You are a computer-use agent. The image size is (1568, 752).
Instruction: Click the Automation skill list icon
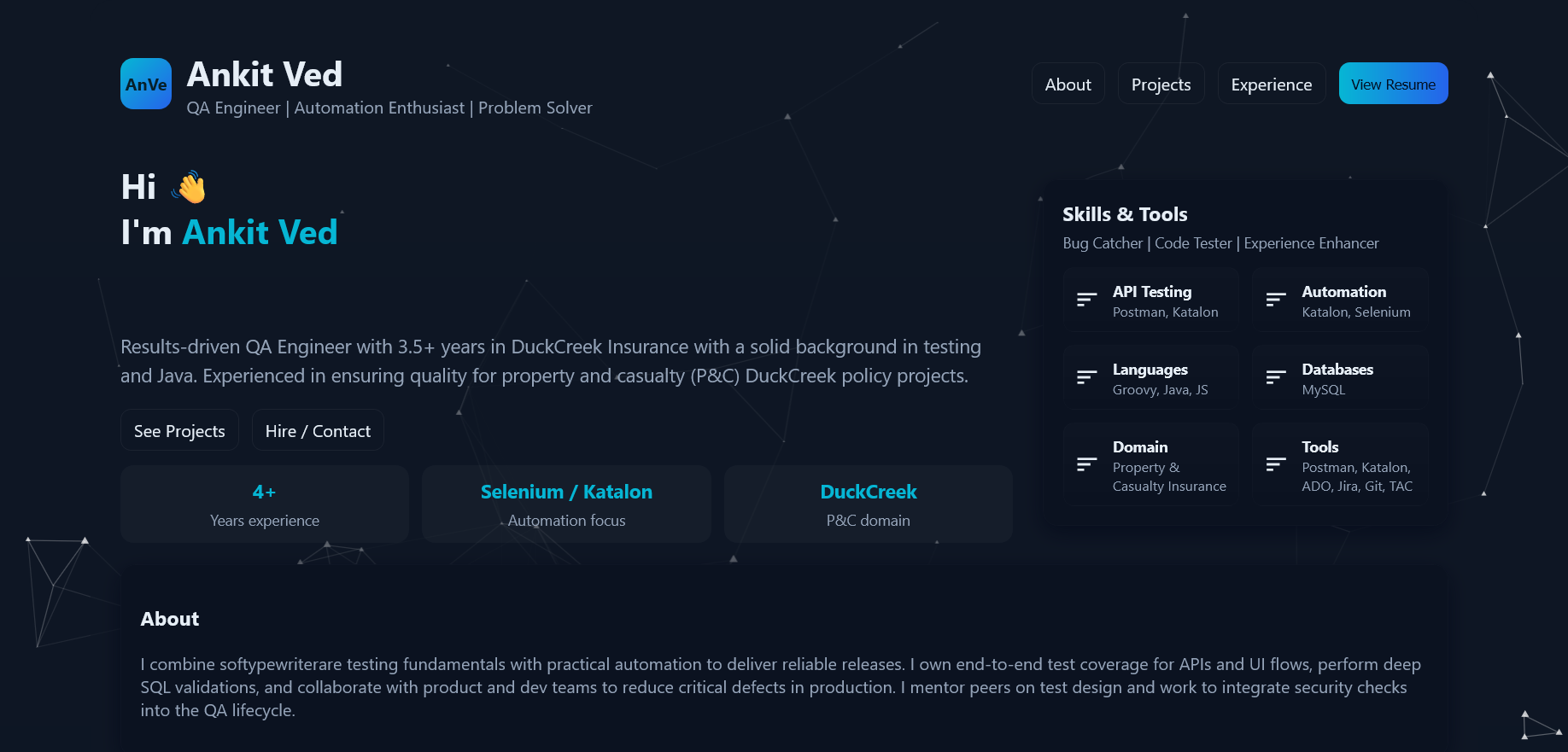[1276, 300]
